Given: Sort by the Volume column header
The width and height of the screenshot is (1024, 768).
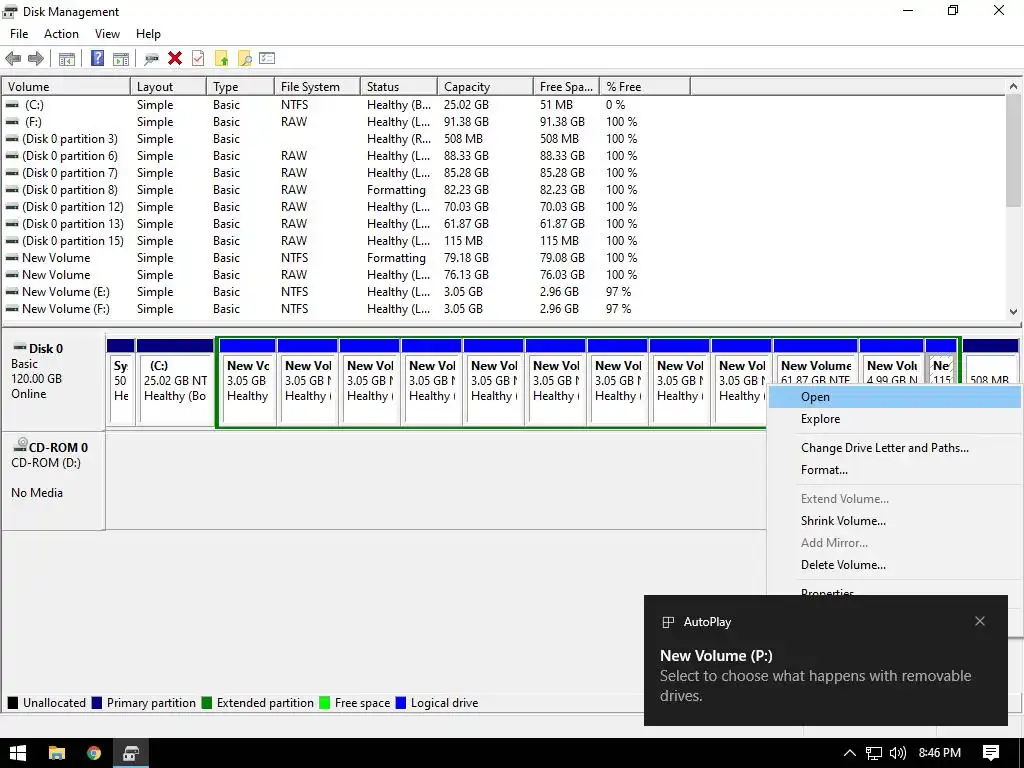Looking at the screenshot, I should coord(66,86).
